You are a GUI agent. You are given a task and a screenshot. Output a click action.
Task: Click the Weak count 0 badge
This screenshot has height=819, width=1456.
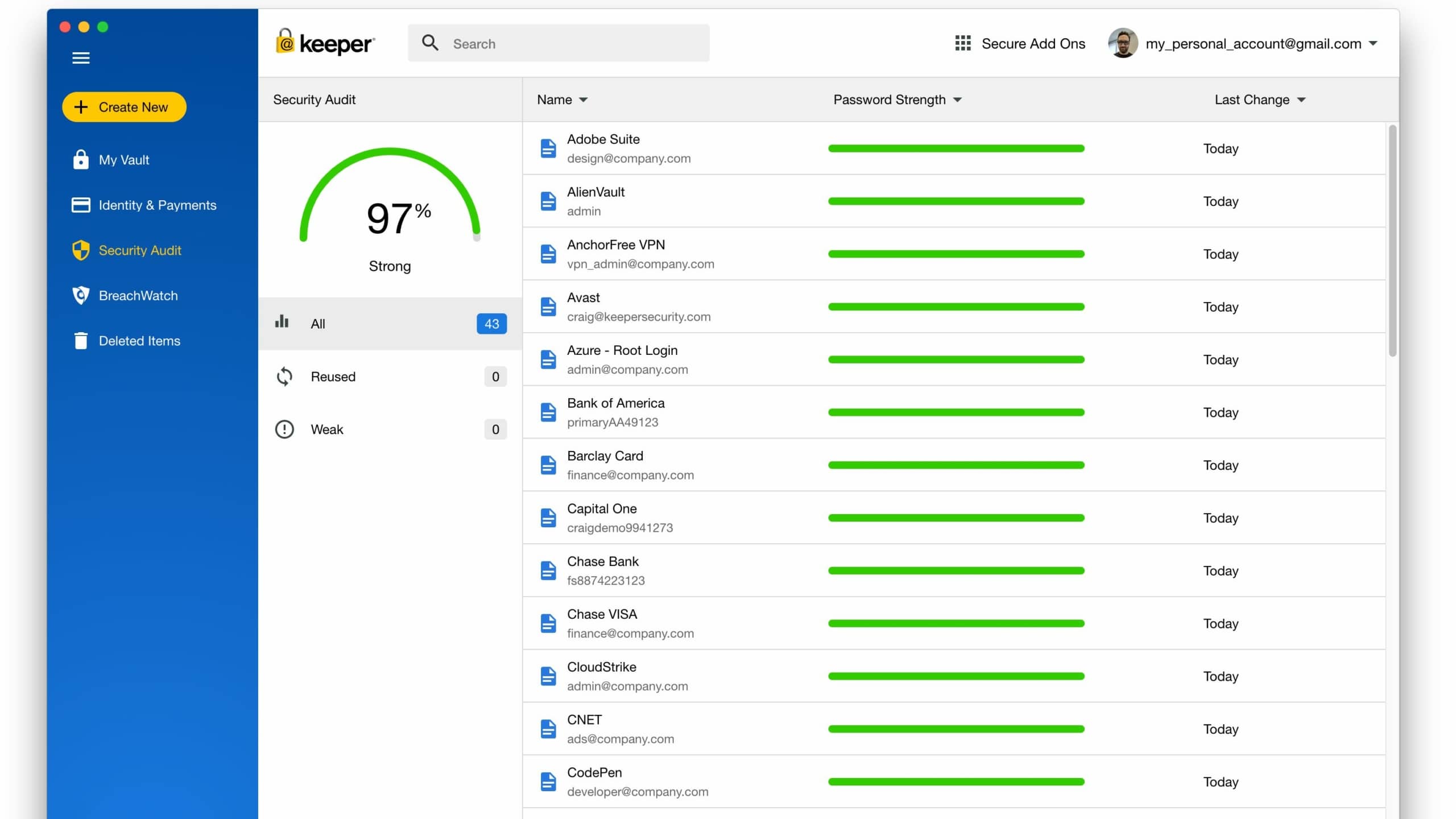(x=495, y=429)
